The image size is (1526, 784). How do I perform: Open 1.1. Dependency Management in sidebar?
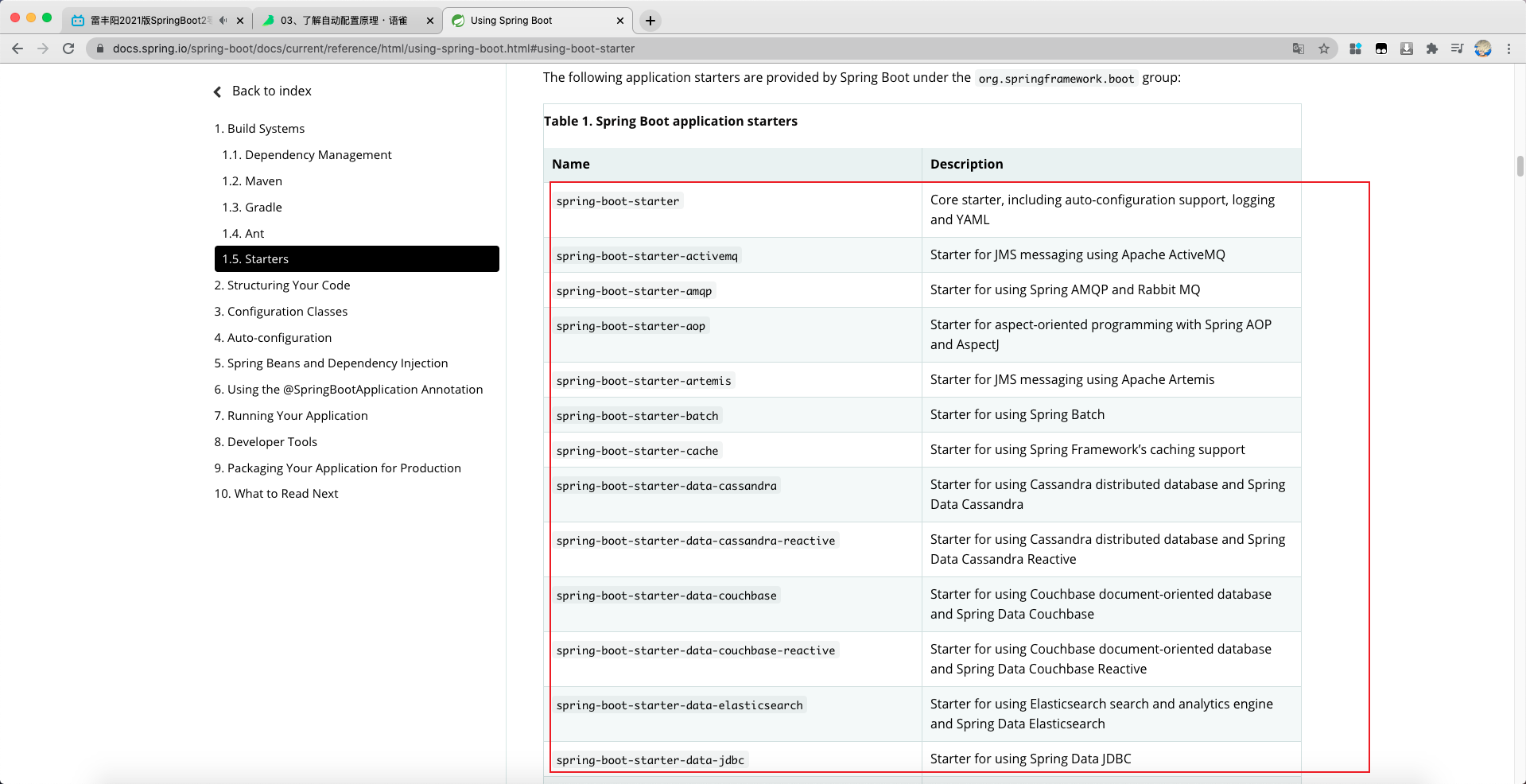(307, 155)
